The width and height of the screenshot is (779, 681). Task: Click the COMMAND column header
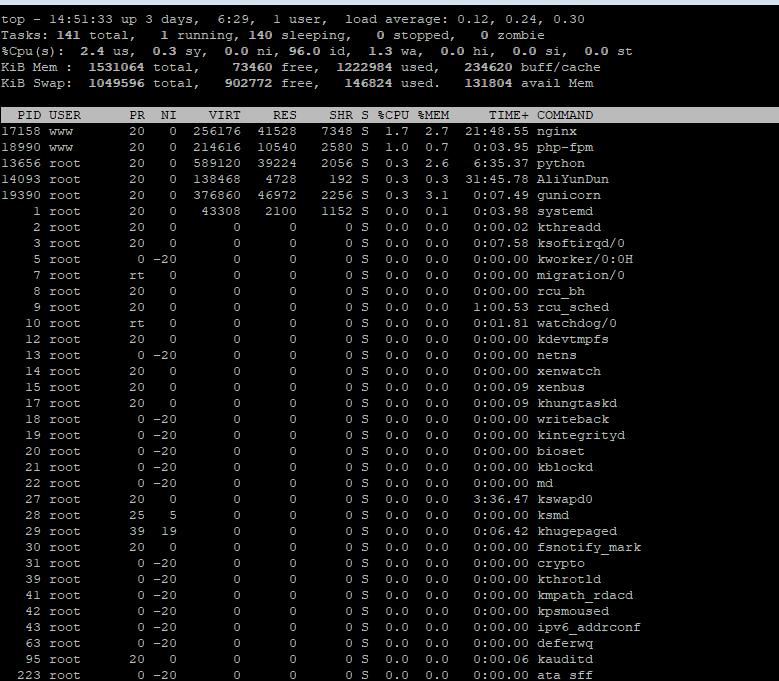[564, 115]
